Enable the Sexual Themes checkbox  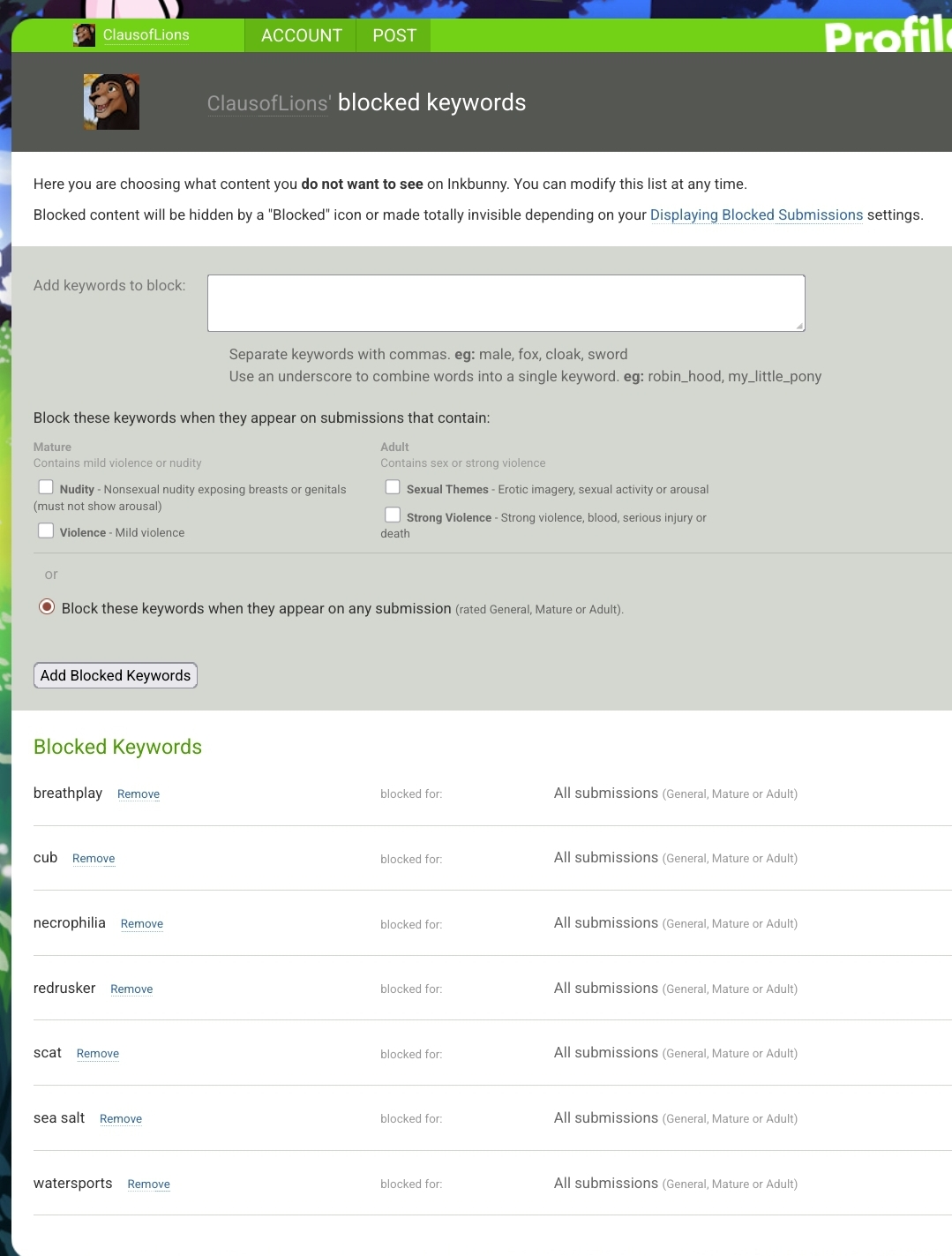[x=393, y=487]
